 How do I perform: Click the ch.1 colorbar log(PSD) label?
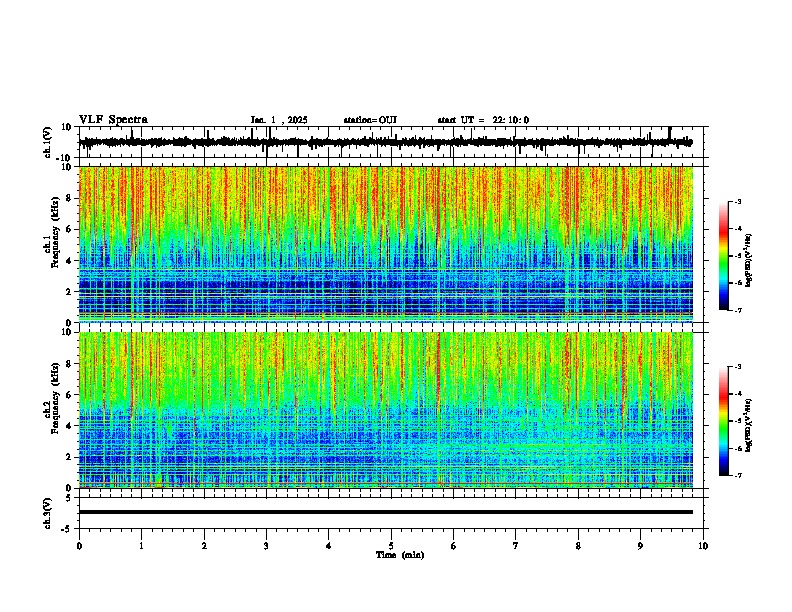[x=749, y=261]
